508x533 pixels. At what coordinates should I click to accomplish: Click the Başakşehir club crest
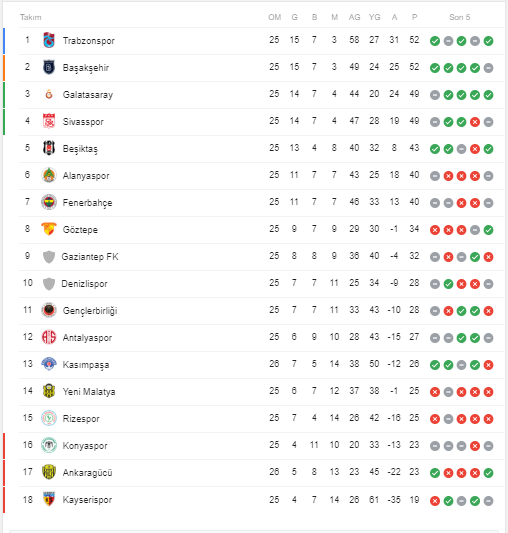point(49,67)
